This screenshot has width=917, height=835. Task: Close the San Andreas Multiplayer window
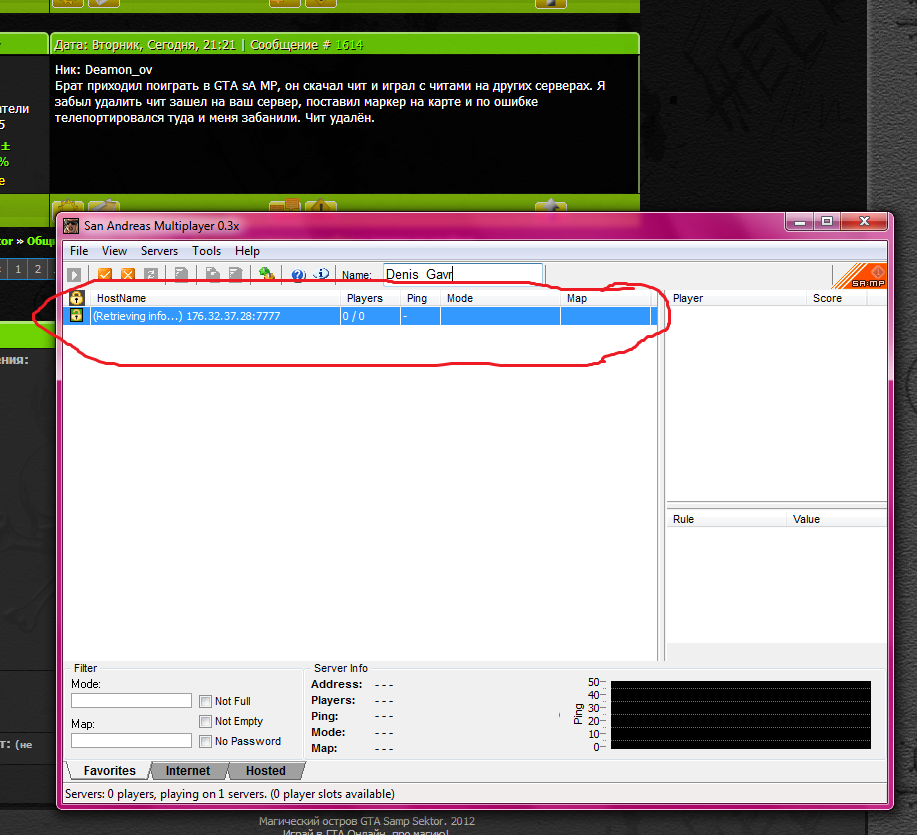pos(864,221)
